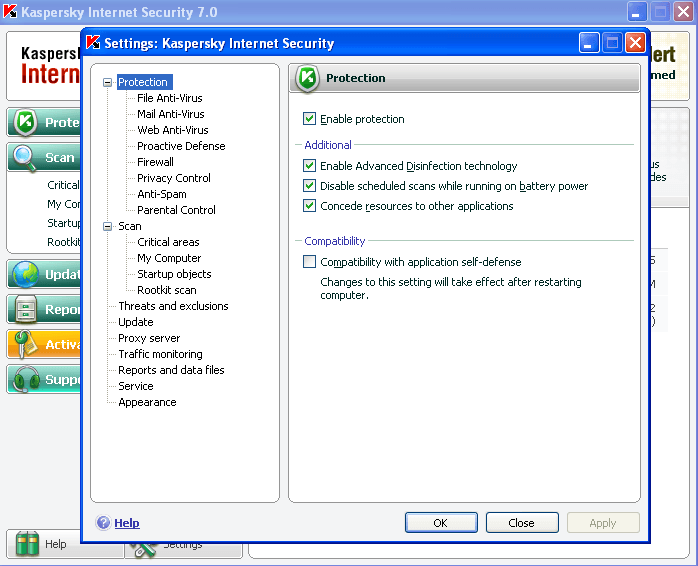
Task: Toggle Enable Advanced Disinfection technology
Action: tap(309, 166)
